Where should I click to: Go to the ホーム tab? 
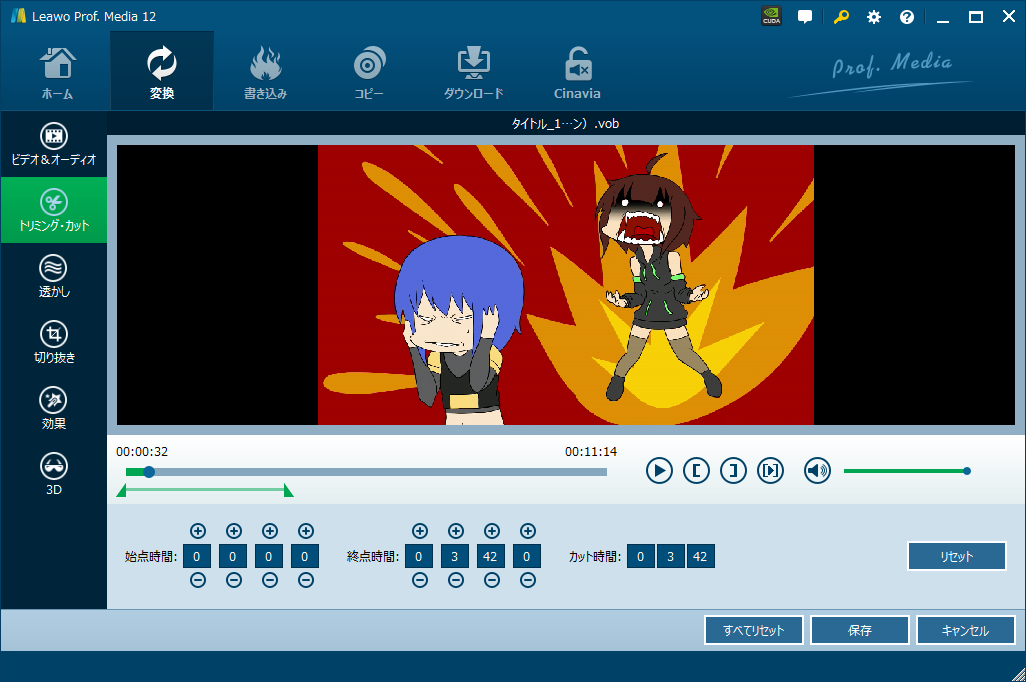click(x=57, y=72)
